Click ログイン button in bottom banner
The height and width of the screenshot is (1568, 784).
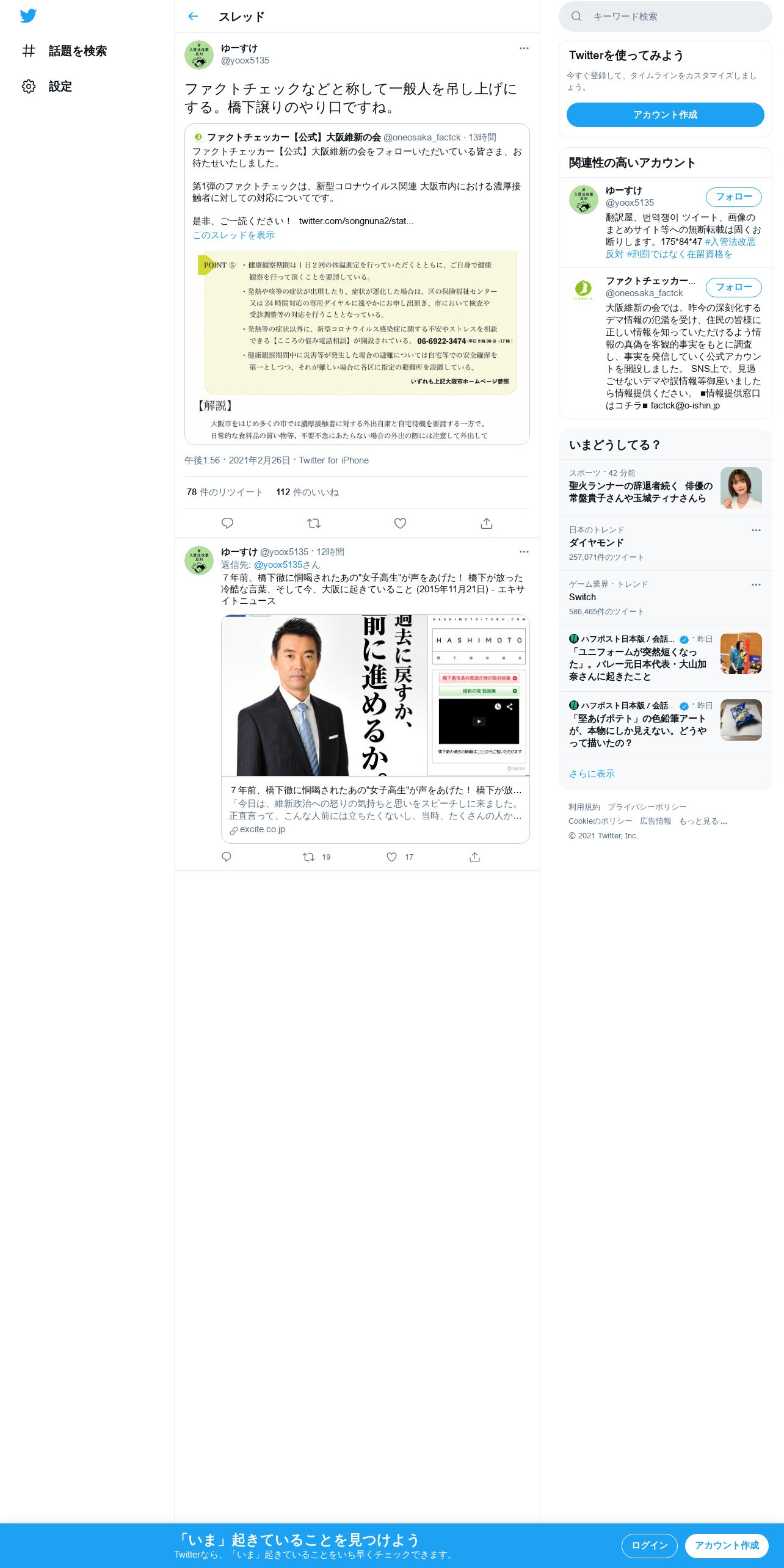(x=649, y=1545)
